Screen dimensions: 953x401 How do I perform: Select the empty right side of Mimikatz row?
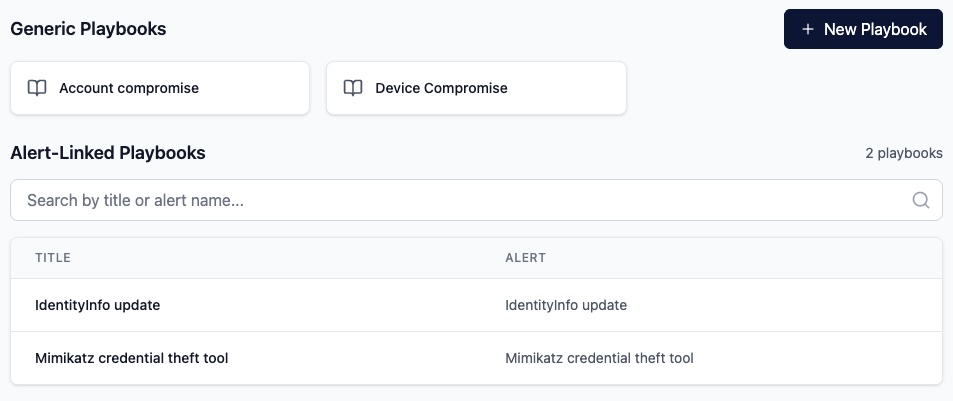pyautogui.click(x=820, y=358)
